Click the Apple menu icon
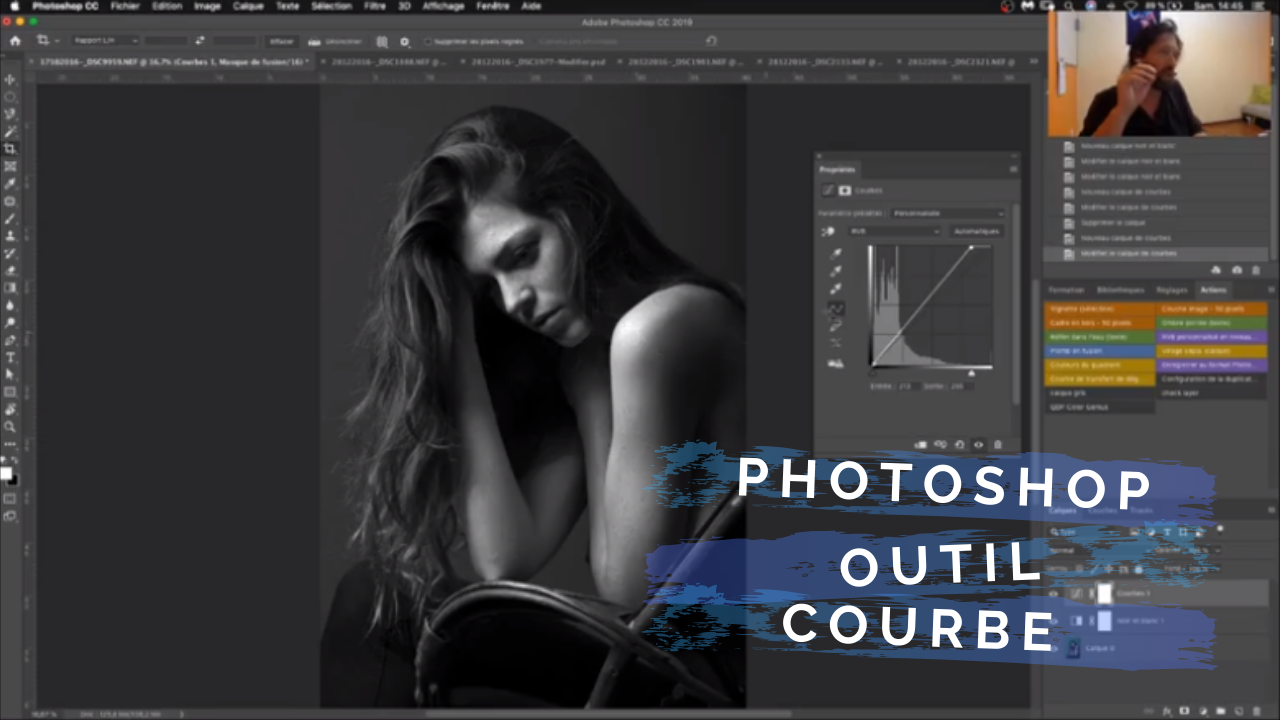Screen dimensions: 1280x720 (x=14, y=6)
